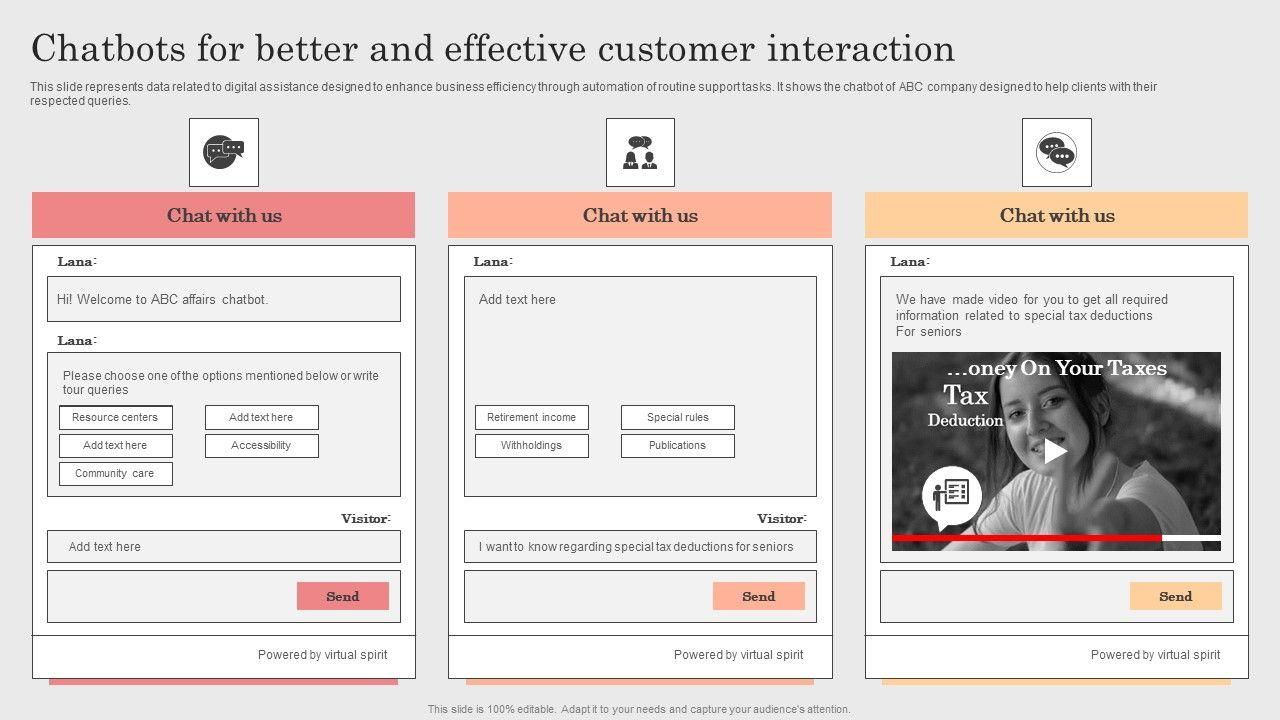Select the Withholdings option

click(x=531, y=446)
